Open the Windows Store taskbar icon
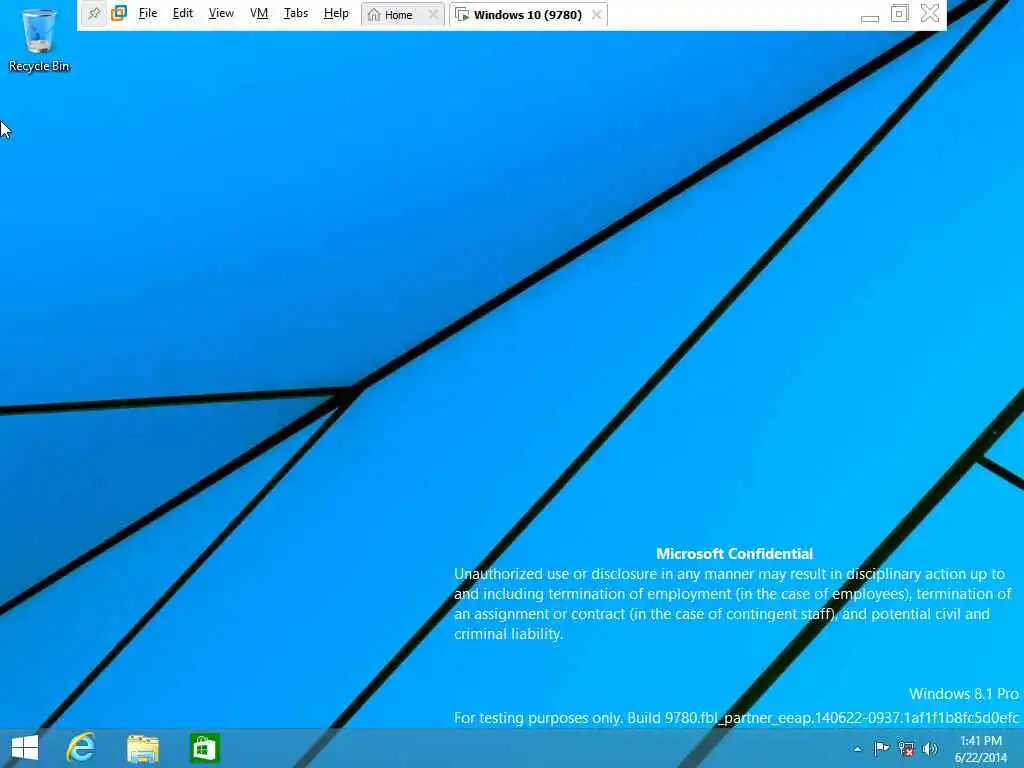Screen dimensions: 1024x768 (204, 748)
